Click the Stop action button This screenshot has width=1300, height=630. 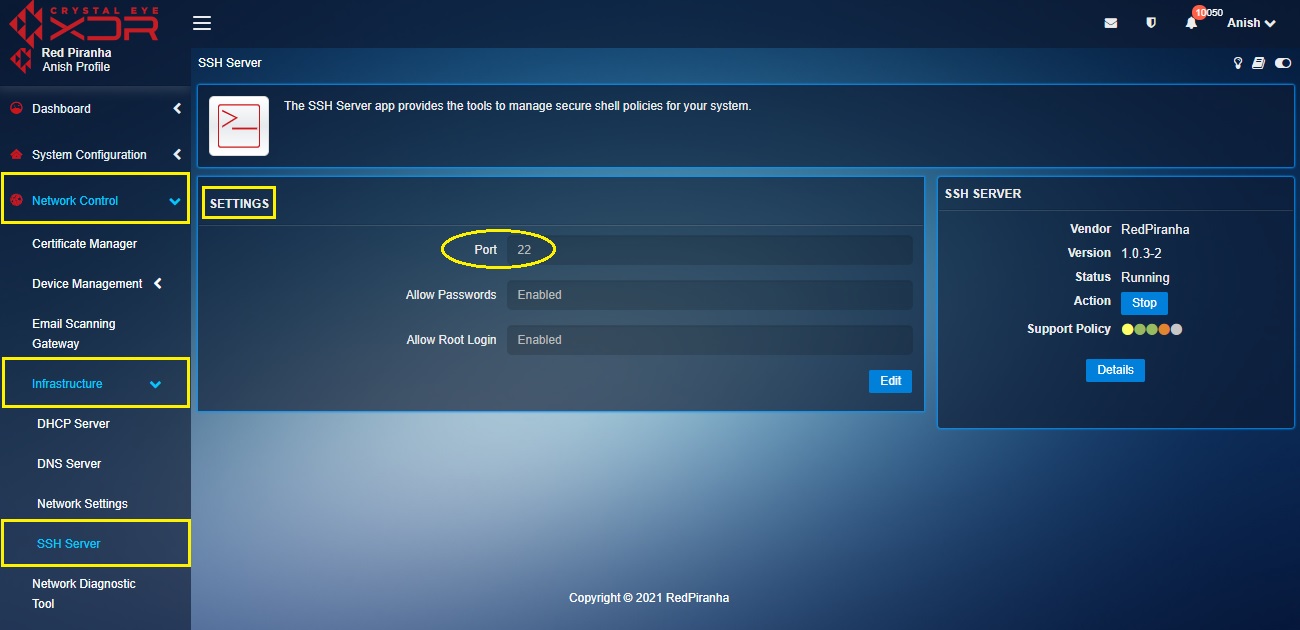coord(1144,303)
